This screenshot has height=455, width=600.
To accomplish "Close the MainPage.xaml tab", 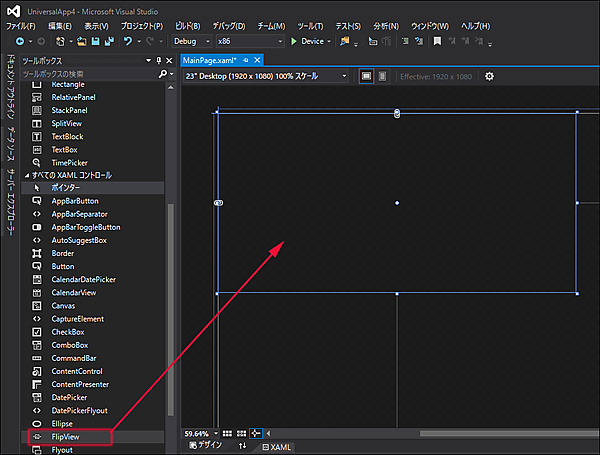I will (x=257, y=61).
